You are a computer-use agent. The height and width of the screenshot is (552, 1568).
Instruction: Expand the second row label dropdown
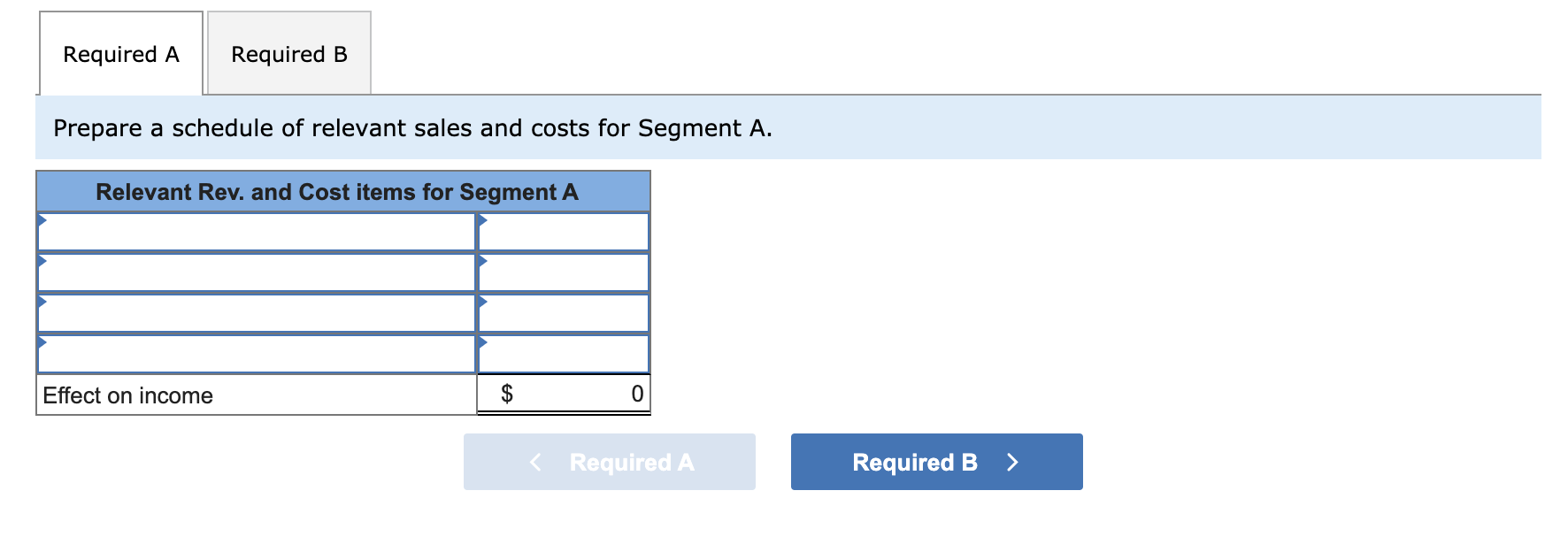257,272
